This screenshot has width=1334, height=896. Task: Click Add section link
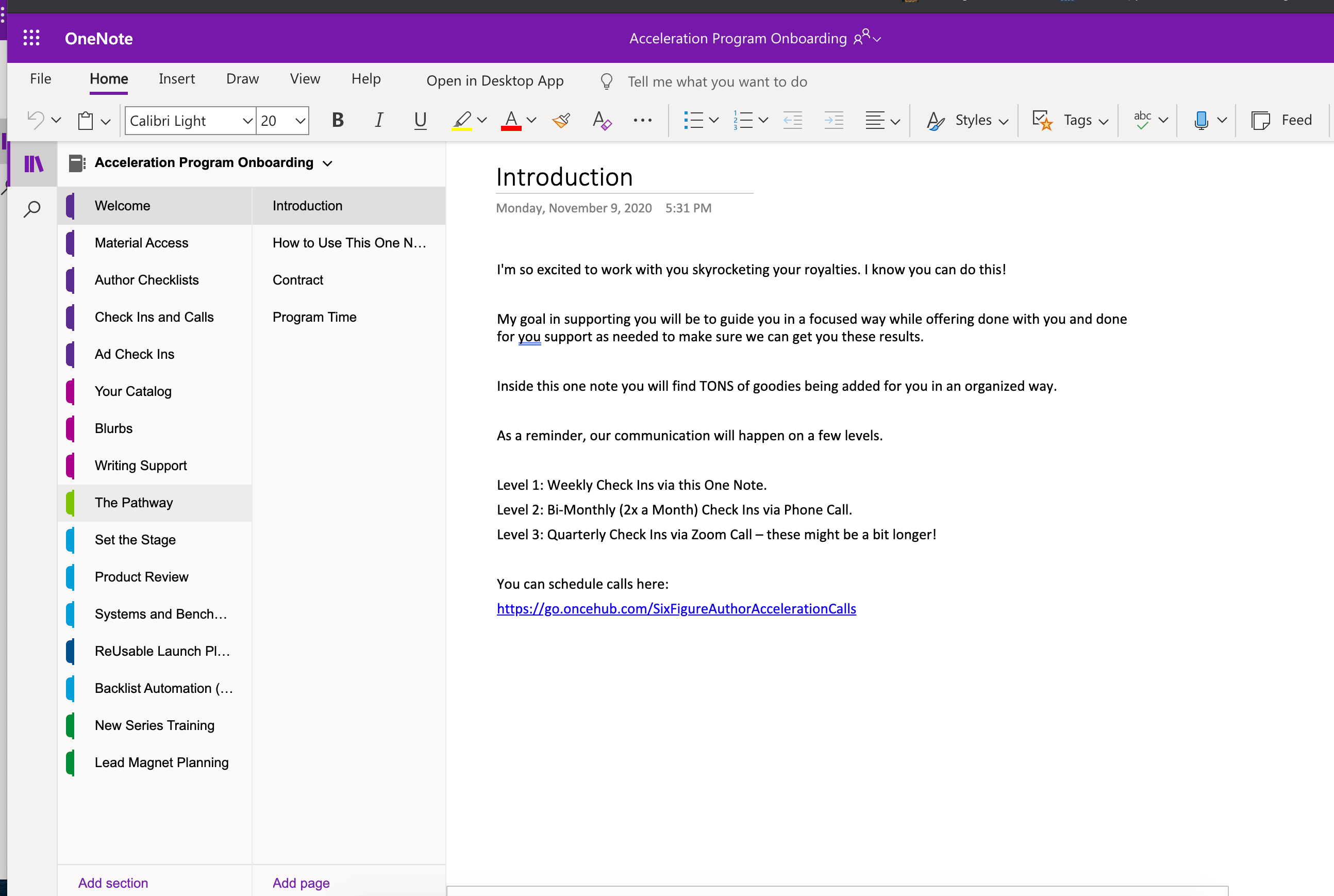pos(113,882)
